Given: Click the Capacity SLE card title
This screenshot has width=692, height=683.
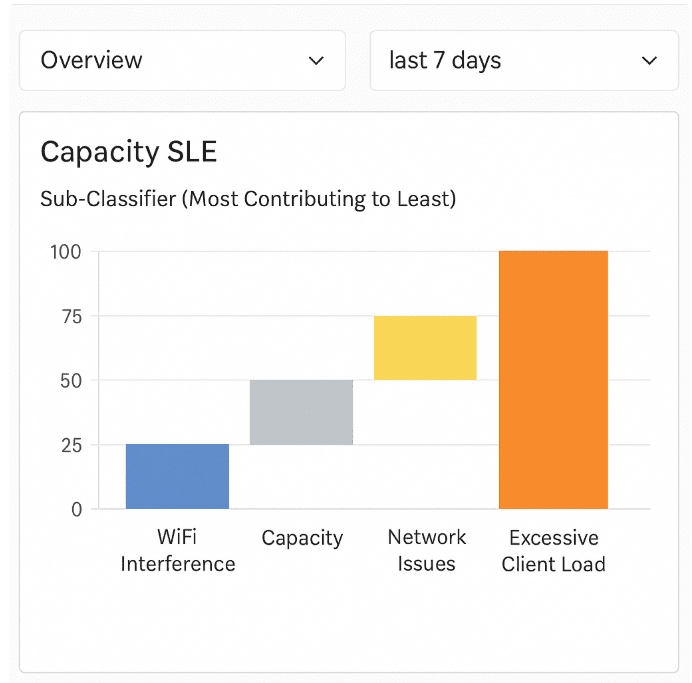Looking at the screenshot, I should click(x=128, y=152).
